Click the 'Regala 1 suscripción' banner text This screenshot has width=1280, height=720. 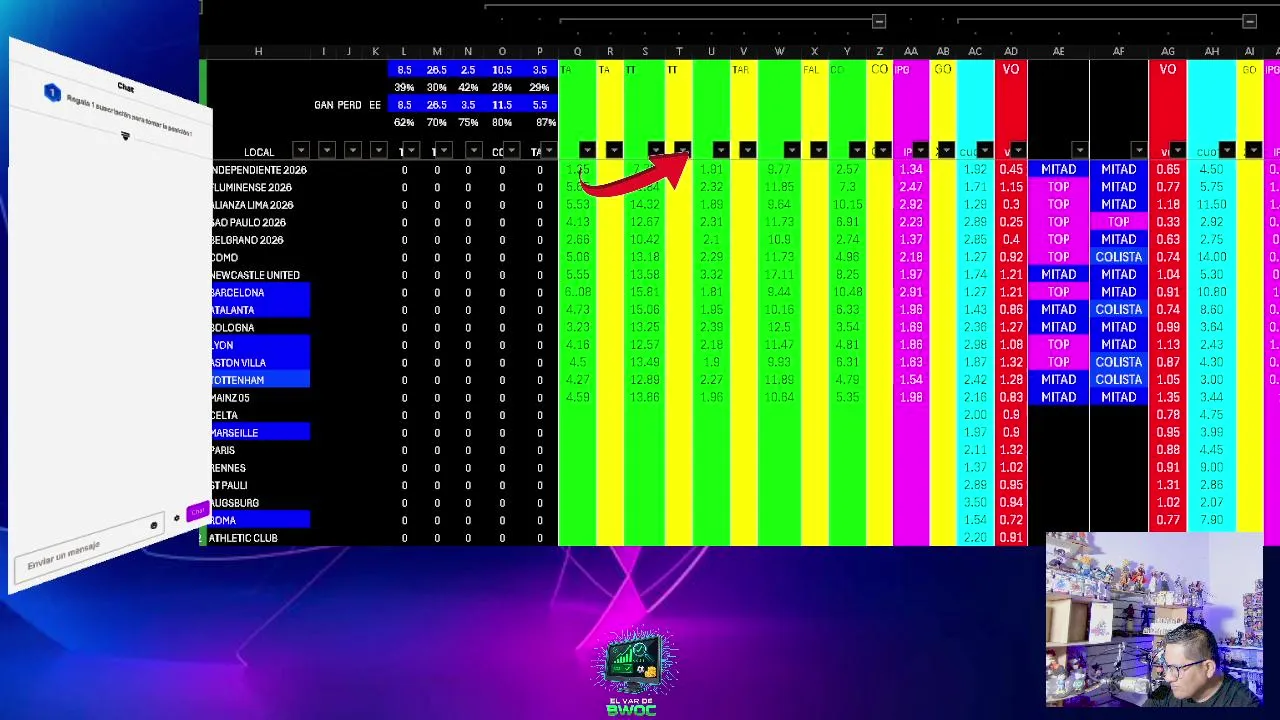(130, 115)
